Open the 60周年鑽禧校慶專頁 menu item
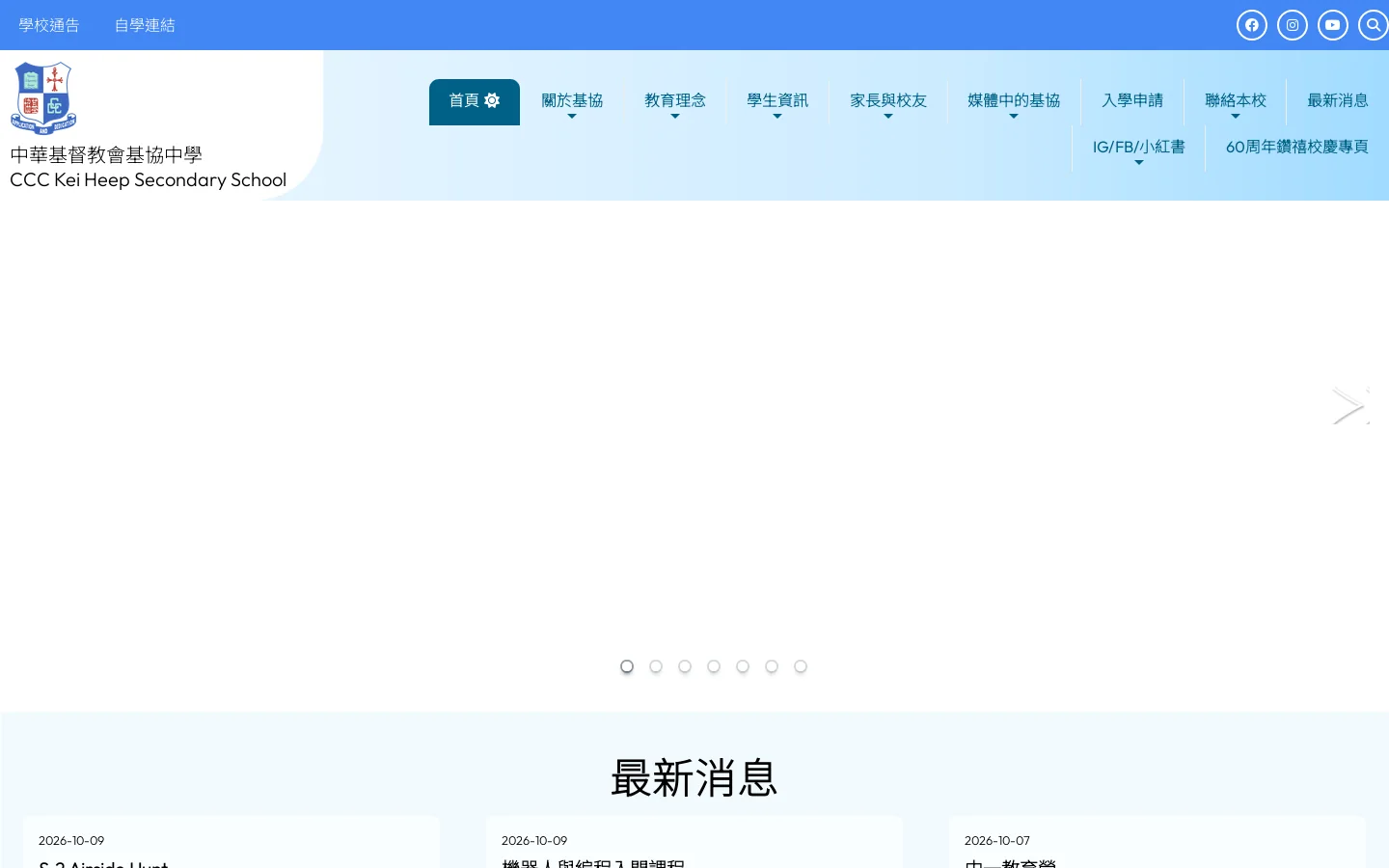Screen dimensions: 1389x868 (x=1297, y=148)
